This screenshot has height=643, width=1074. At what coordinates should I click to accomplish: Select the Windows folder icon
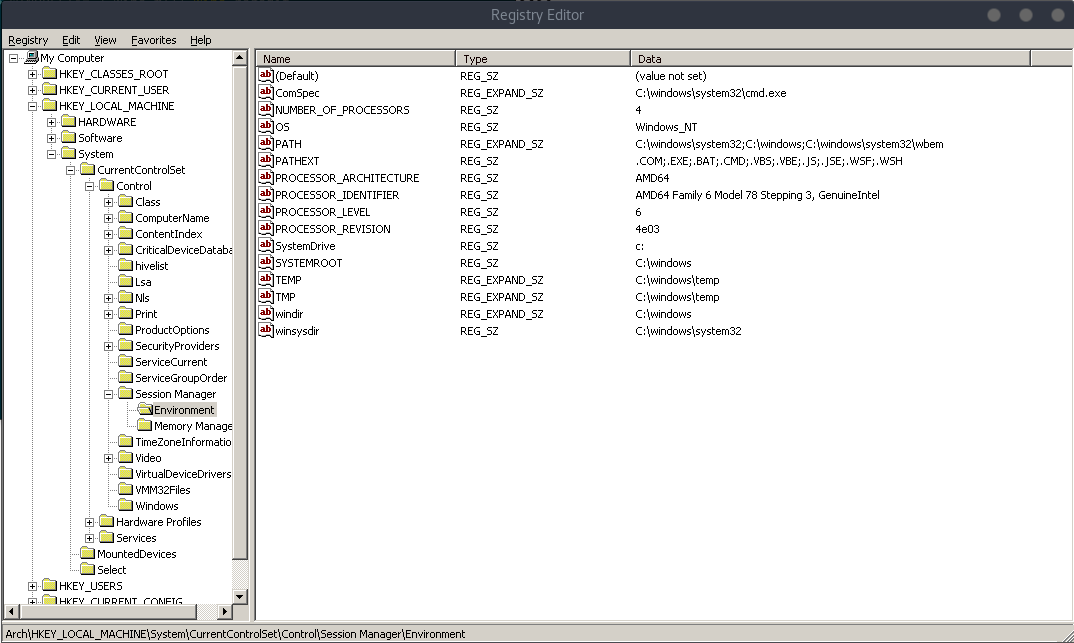pos(125,505)
